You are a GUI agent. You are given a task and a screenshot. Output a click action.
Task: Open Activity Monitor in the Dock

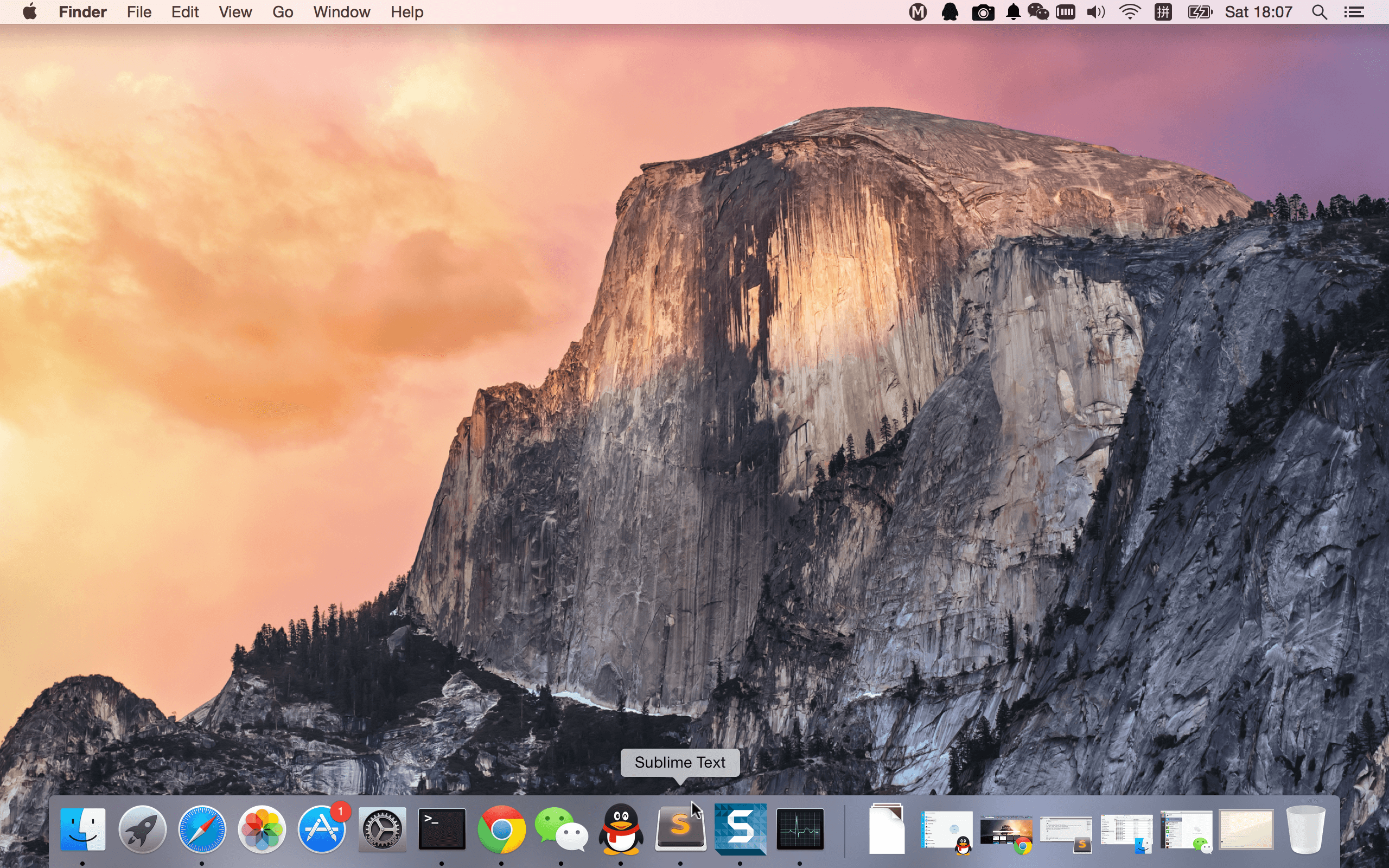(x=800, y=829)
